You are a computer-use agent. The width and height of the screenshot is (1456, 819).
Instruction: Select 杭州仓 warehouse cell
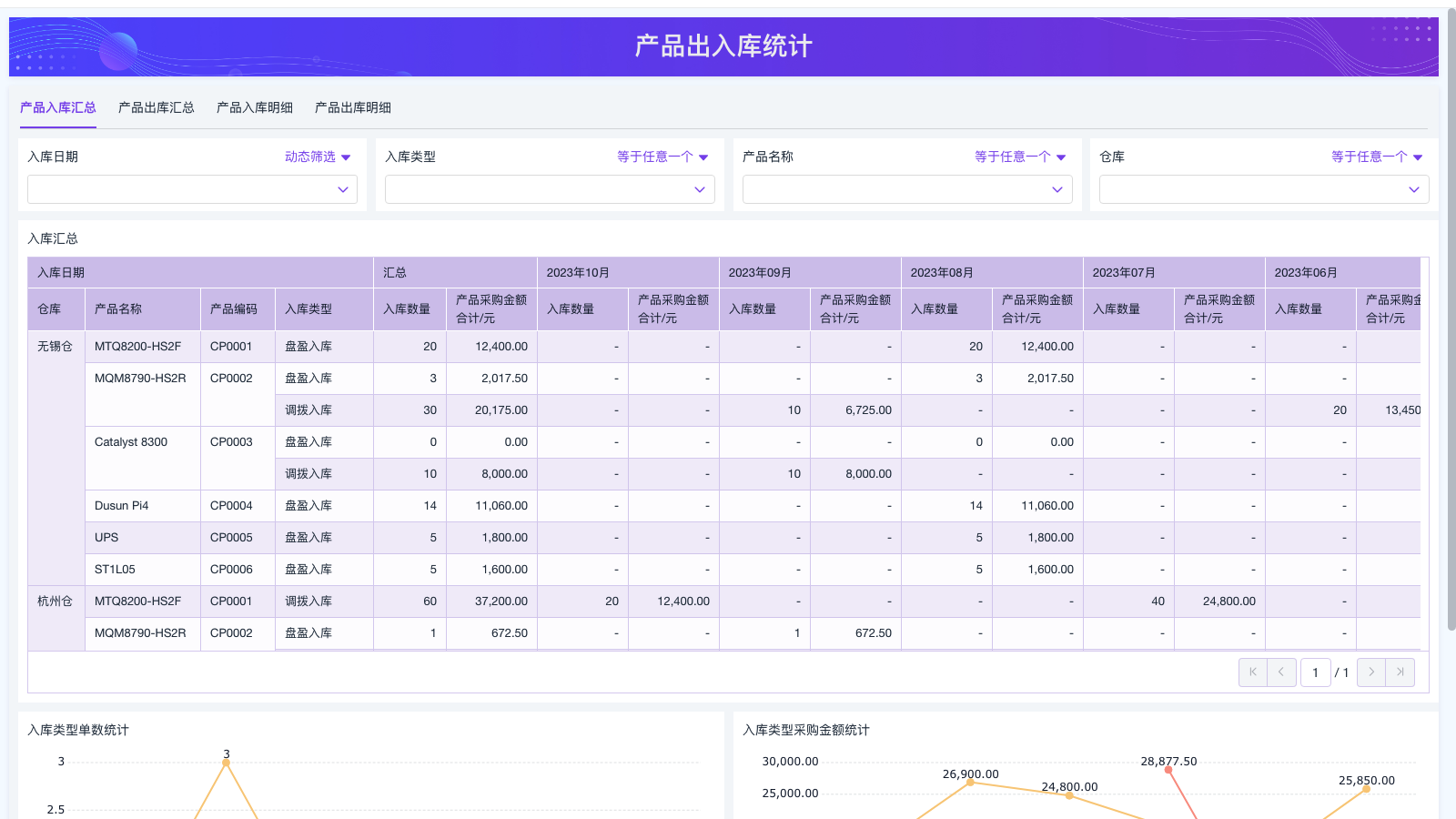[x=56, y=617]
